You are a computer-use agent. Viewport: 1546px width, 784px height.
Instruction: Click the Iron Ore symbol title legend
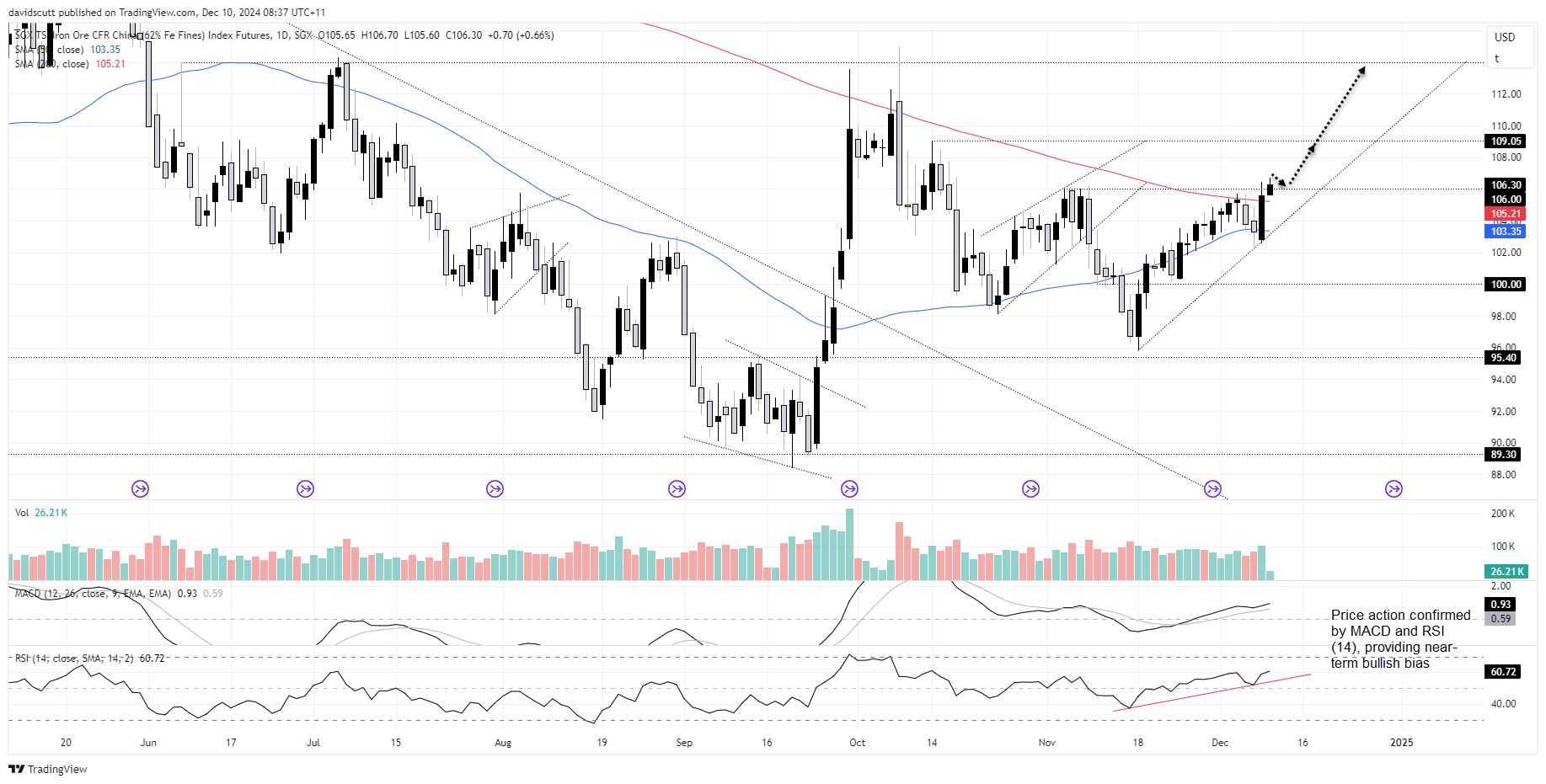[284, 35]
